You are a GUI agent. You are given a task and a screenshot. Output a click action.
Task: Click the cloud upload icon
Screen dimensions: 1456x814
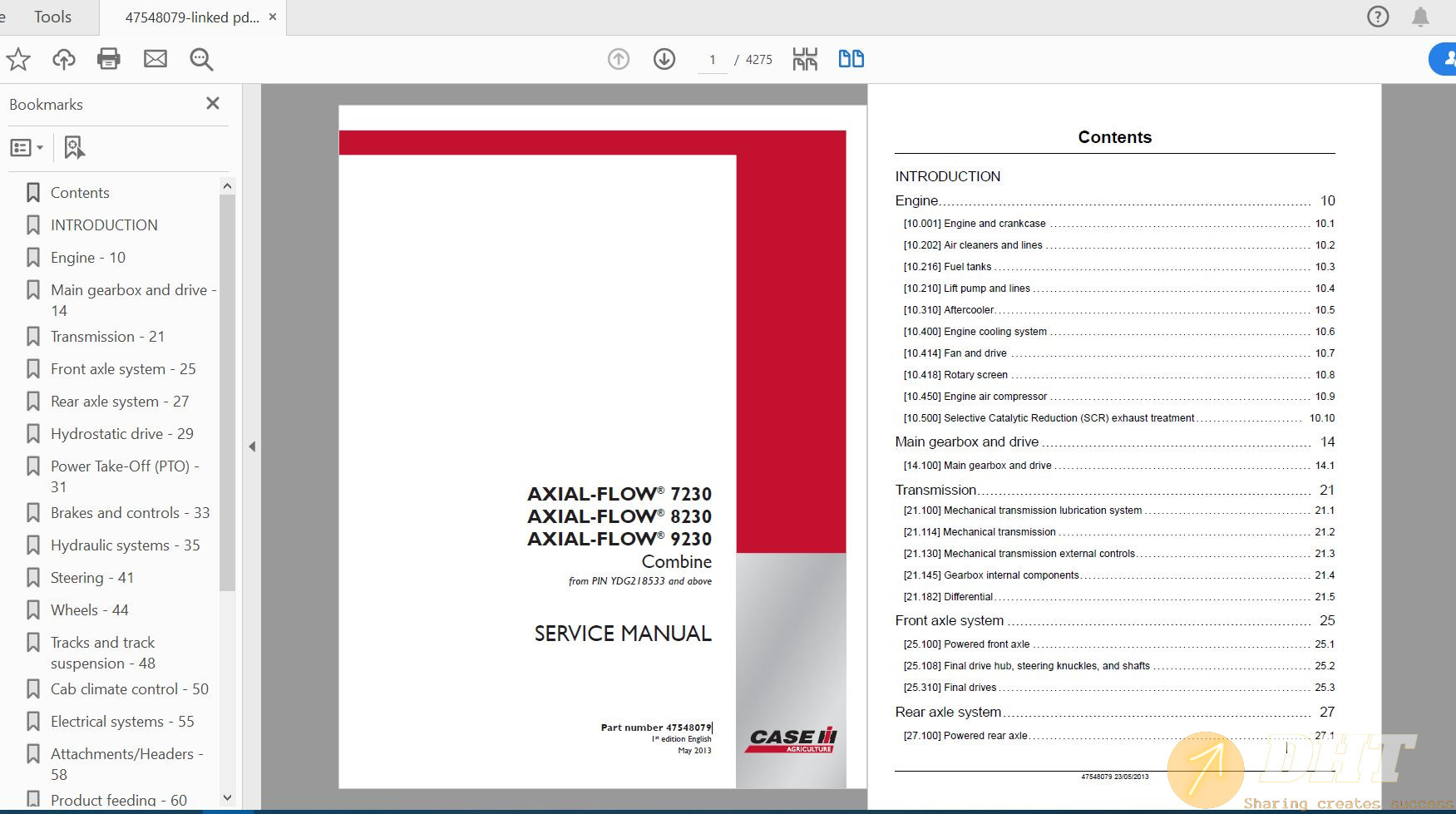click(63, 59)
